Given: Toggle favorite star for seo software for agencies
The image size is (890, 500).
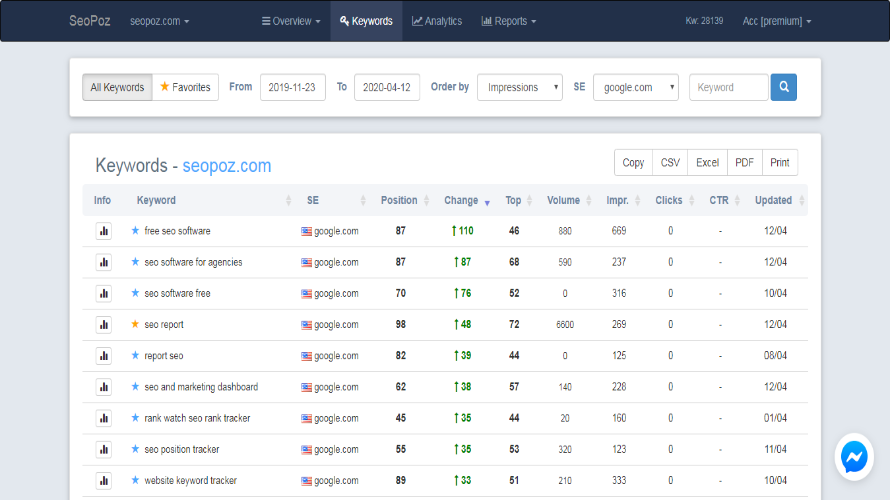Looking at the screenshot, I should (x=135, y=262).
